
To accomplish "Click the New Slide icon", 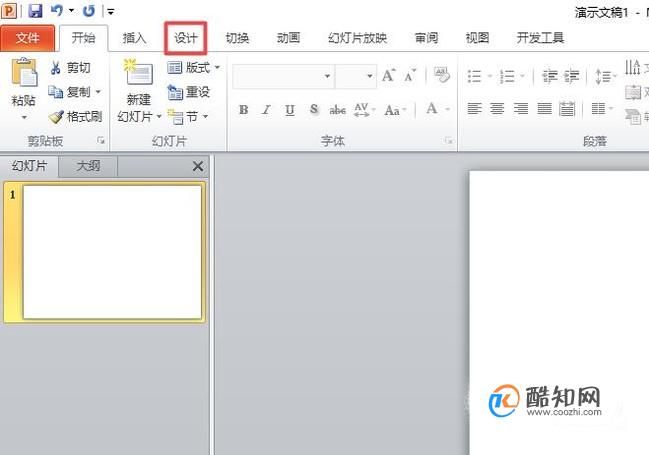I will [139, 72].
